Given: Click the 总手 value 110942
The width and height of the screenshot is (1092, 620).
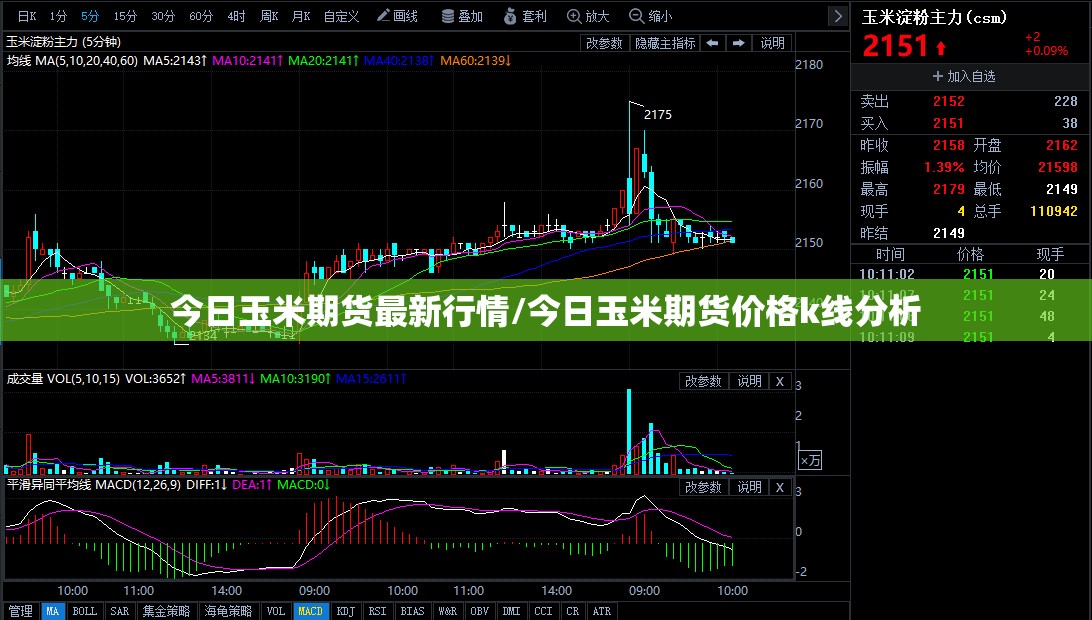Looking at the screenshot, I should [x=1054, y=211].
